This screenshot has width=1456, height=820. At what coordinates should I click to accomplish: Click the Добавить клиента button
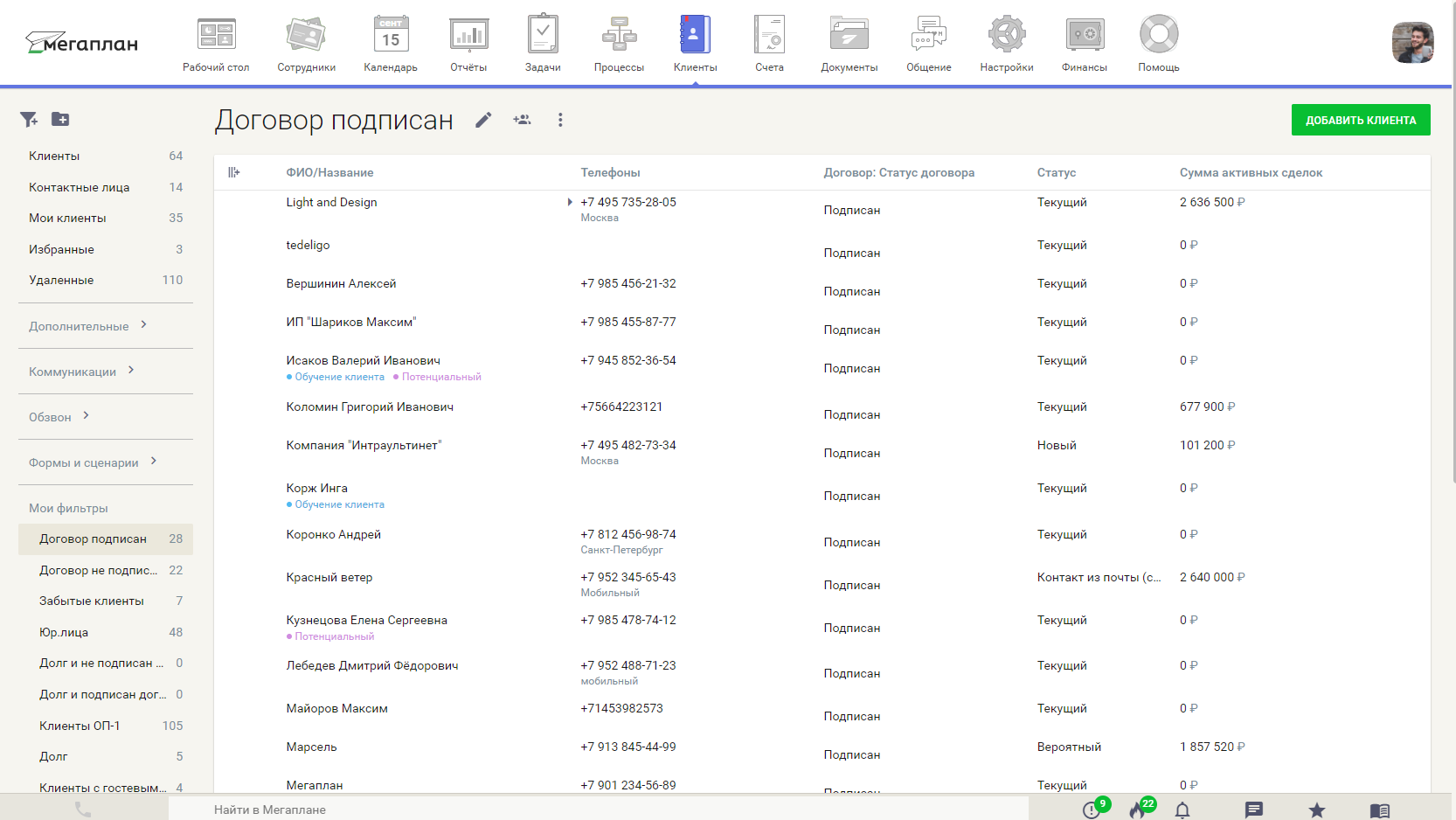tap(1360, 121)
